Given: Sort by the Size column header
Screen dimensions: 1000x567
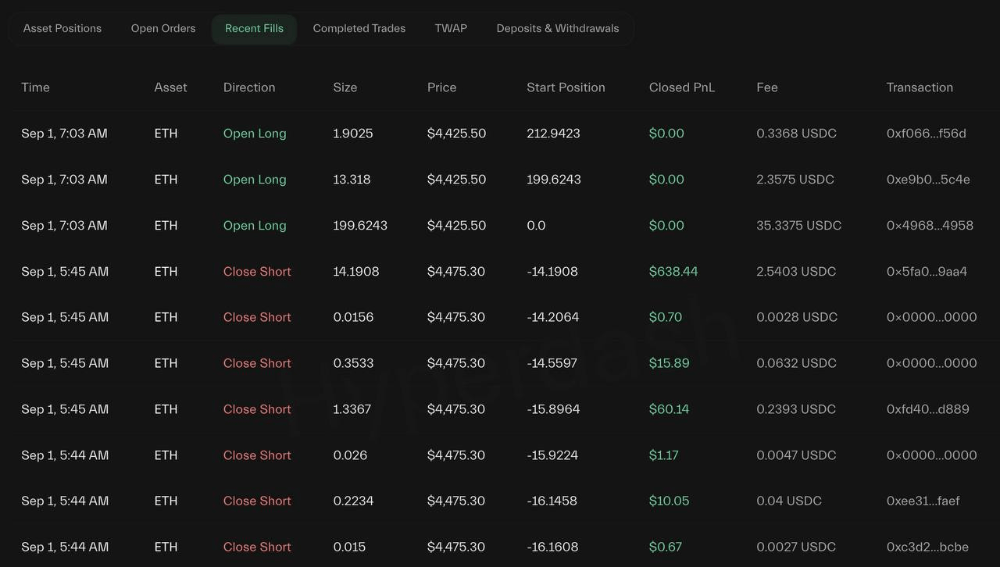Looking at the screenshot, I should point(345,87).
